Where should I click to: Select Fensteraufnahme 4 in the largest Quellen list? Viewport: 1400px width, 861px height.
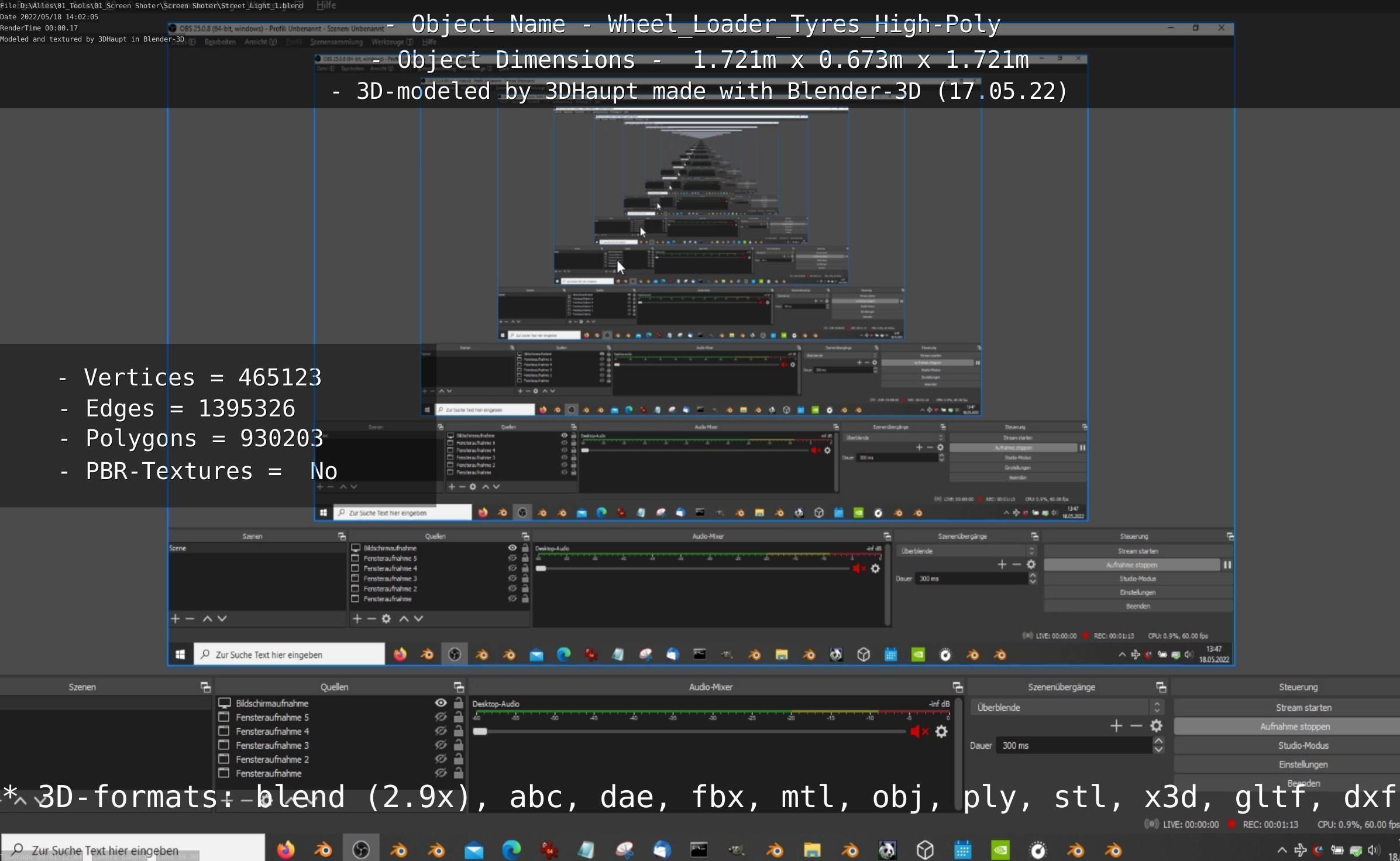[272, 731]
